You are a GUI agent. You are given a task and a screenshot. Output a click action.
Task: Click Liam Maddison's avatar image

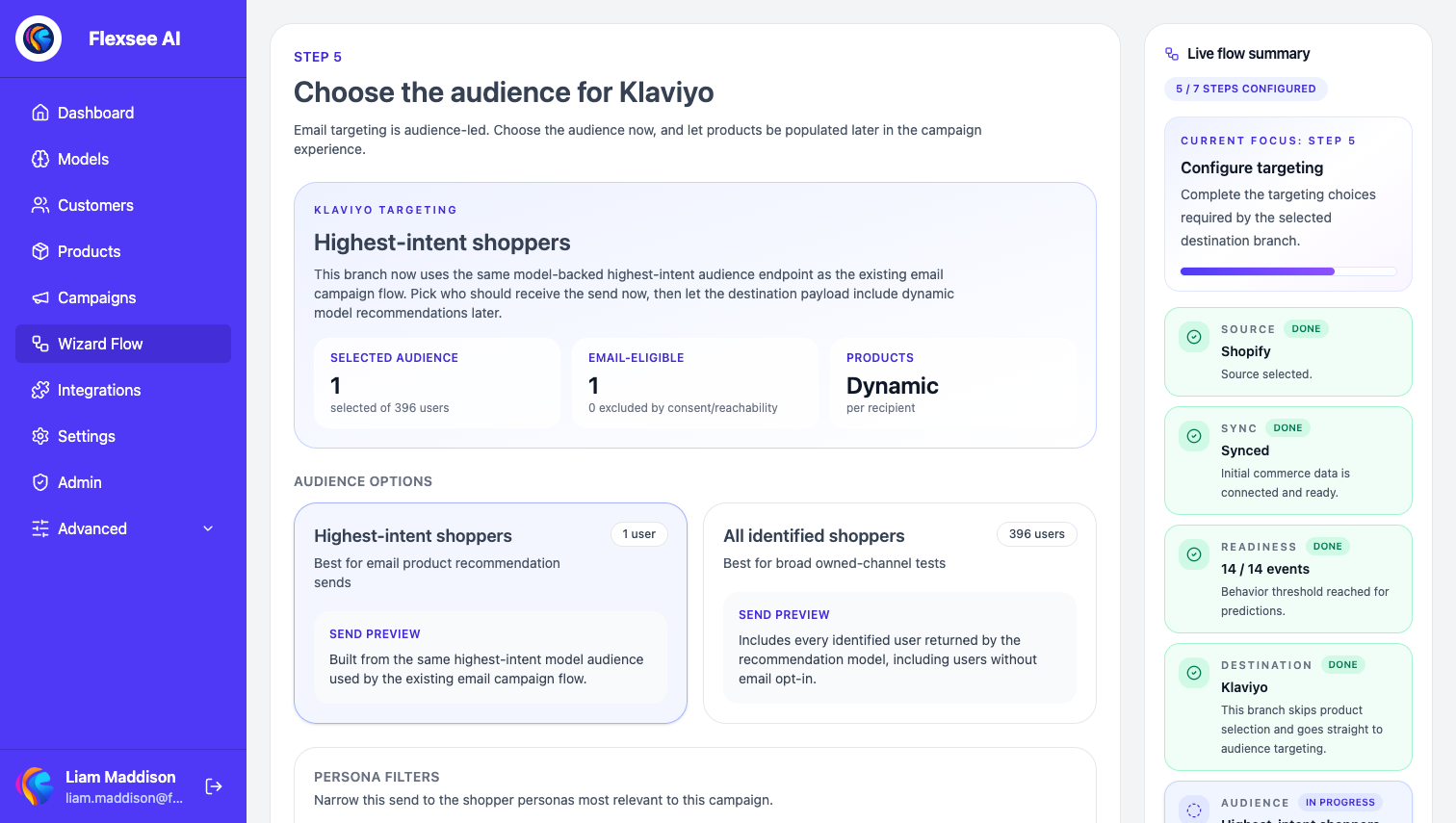[x=35, y=786]
